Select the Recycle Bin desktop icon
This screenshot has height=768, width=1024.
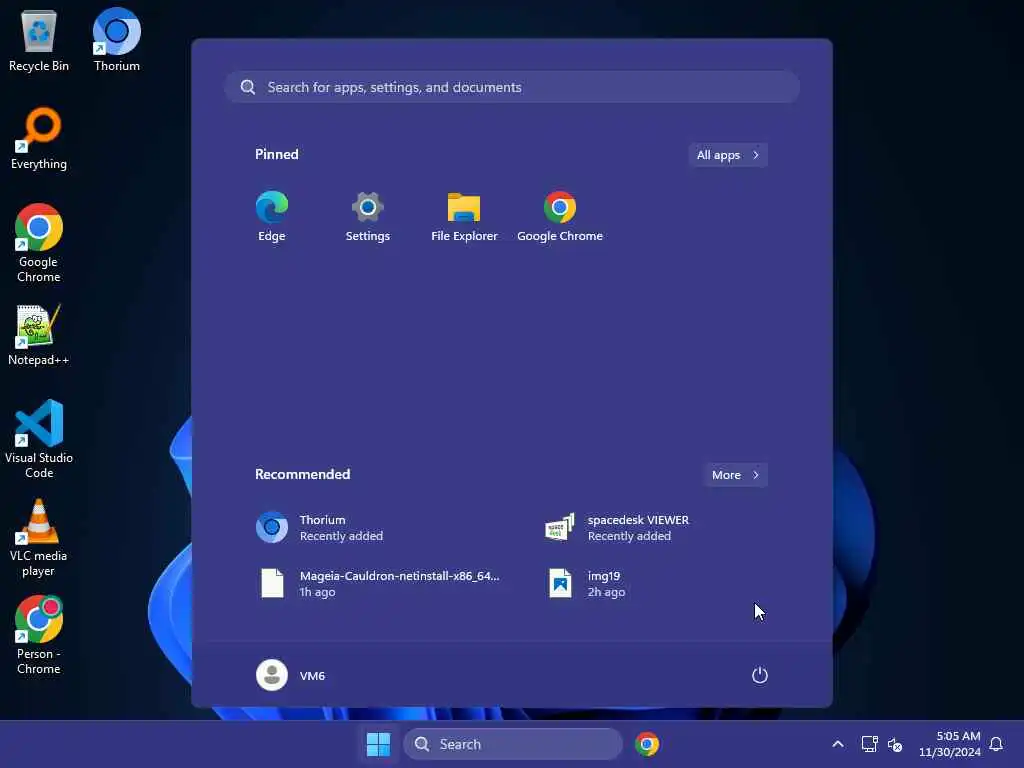tap(39, 40)
